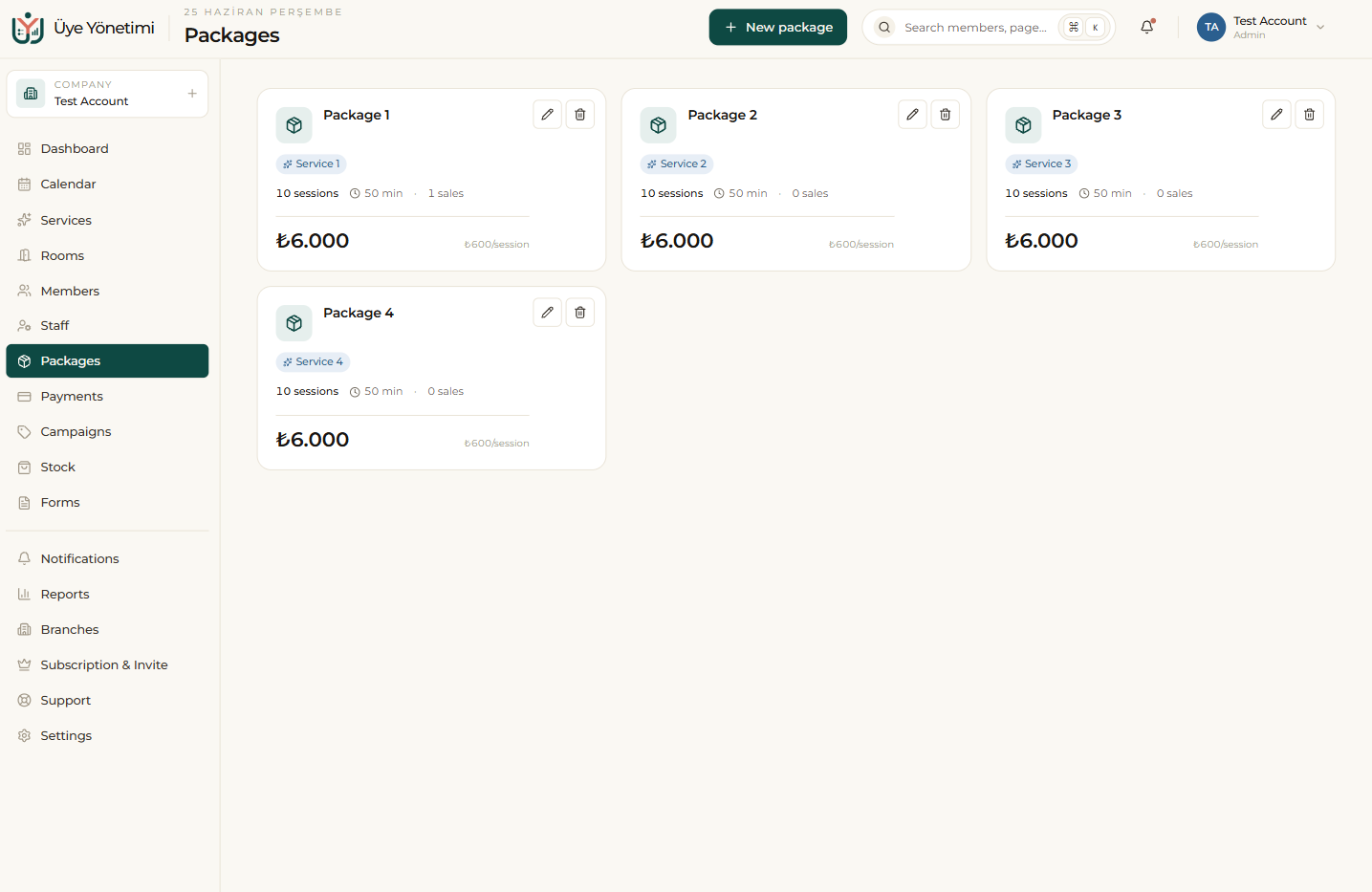The image size is (1372, 892).
Task: Click the Package 2 box icon
Action: (659, 125)
